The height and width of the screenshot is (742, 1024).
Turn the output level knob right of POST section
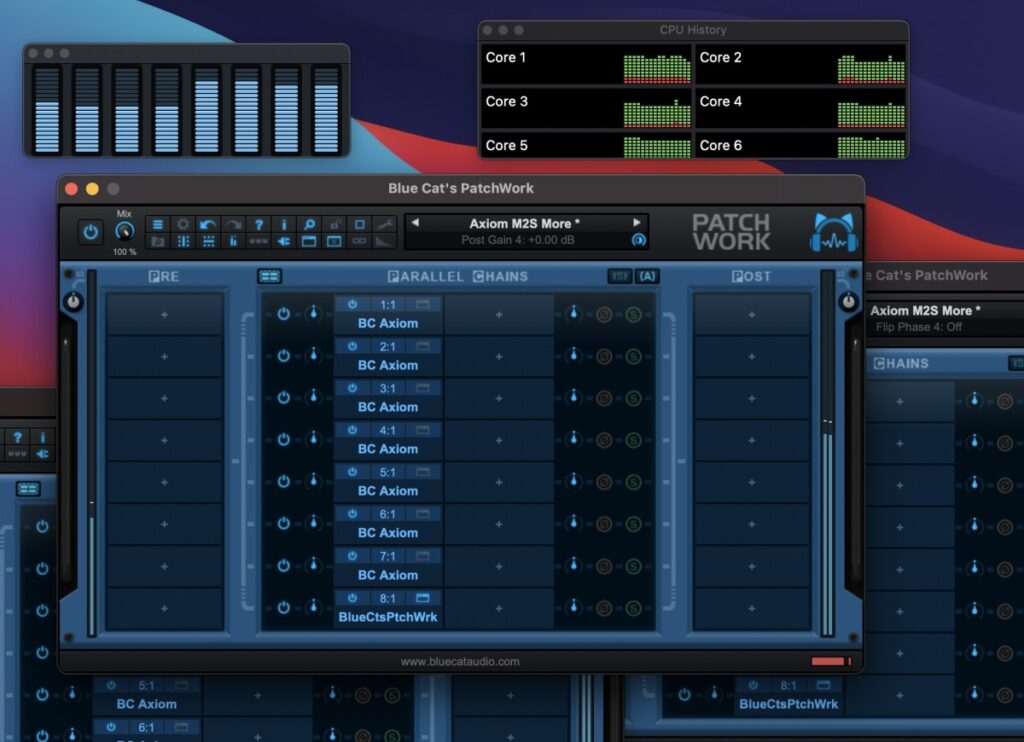[x=848, y=301]
